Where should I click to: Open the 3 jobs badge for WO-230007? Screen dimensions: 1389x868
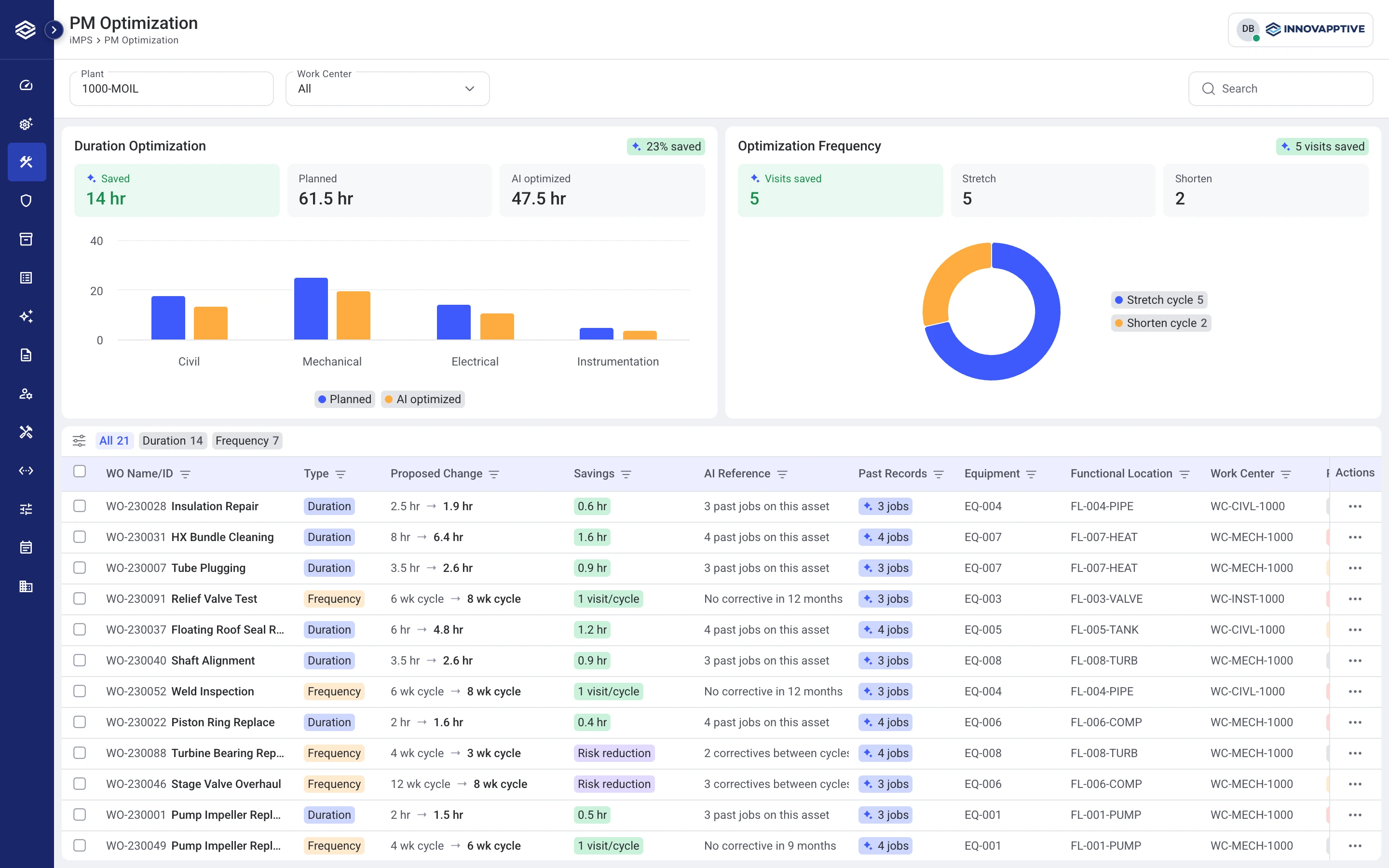[x=885, y=568]
